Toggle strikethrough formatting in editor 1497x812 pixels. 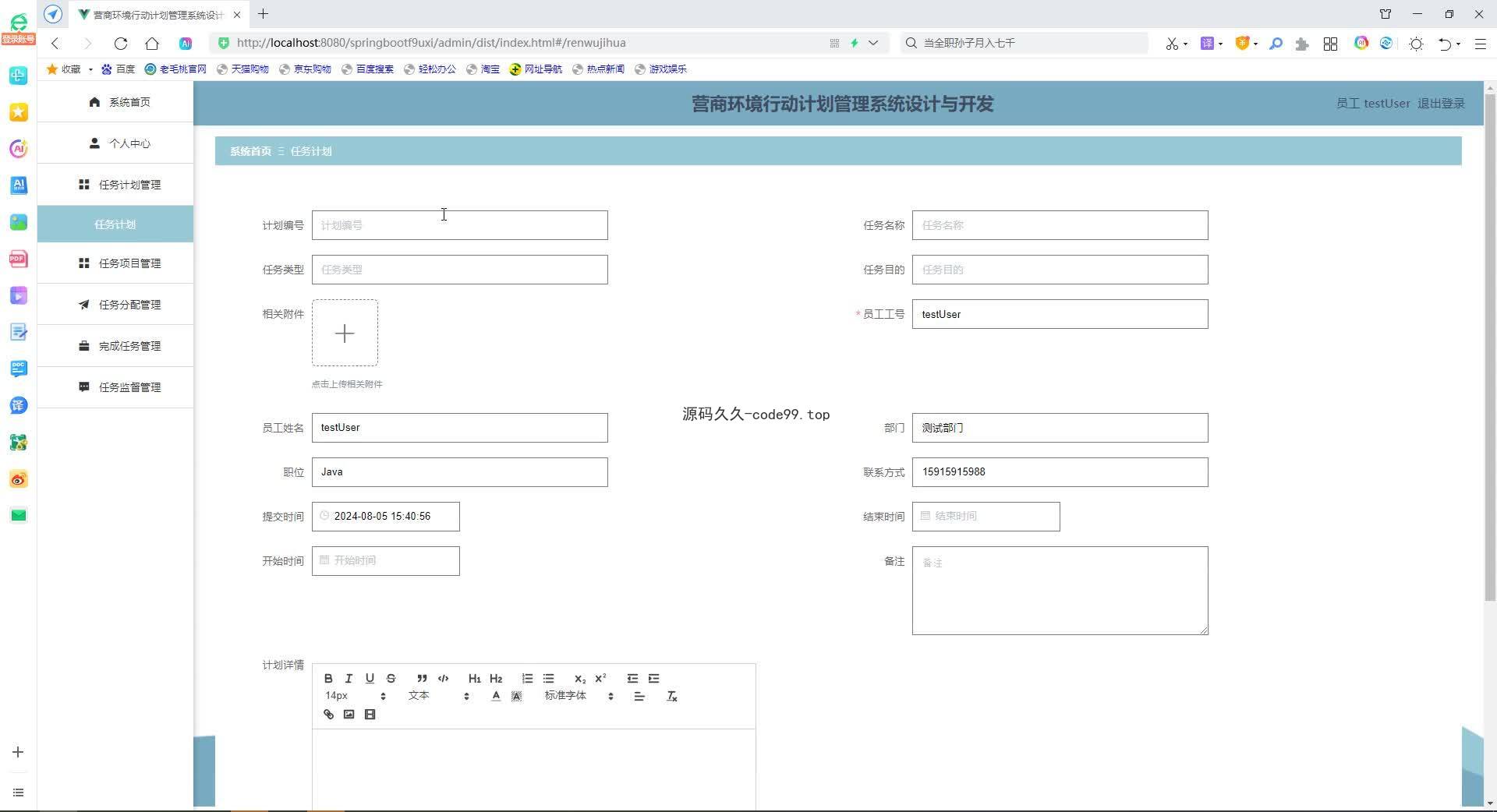point(391,679)
